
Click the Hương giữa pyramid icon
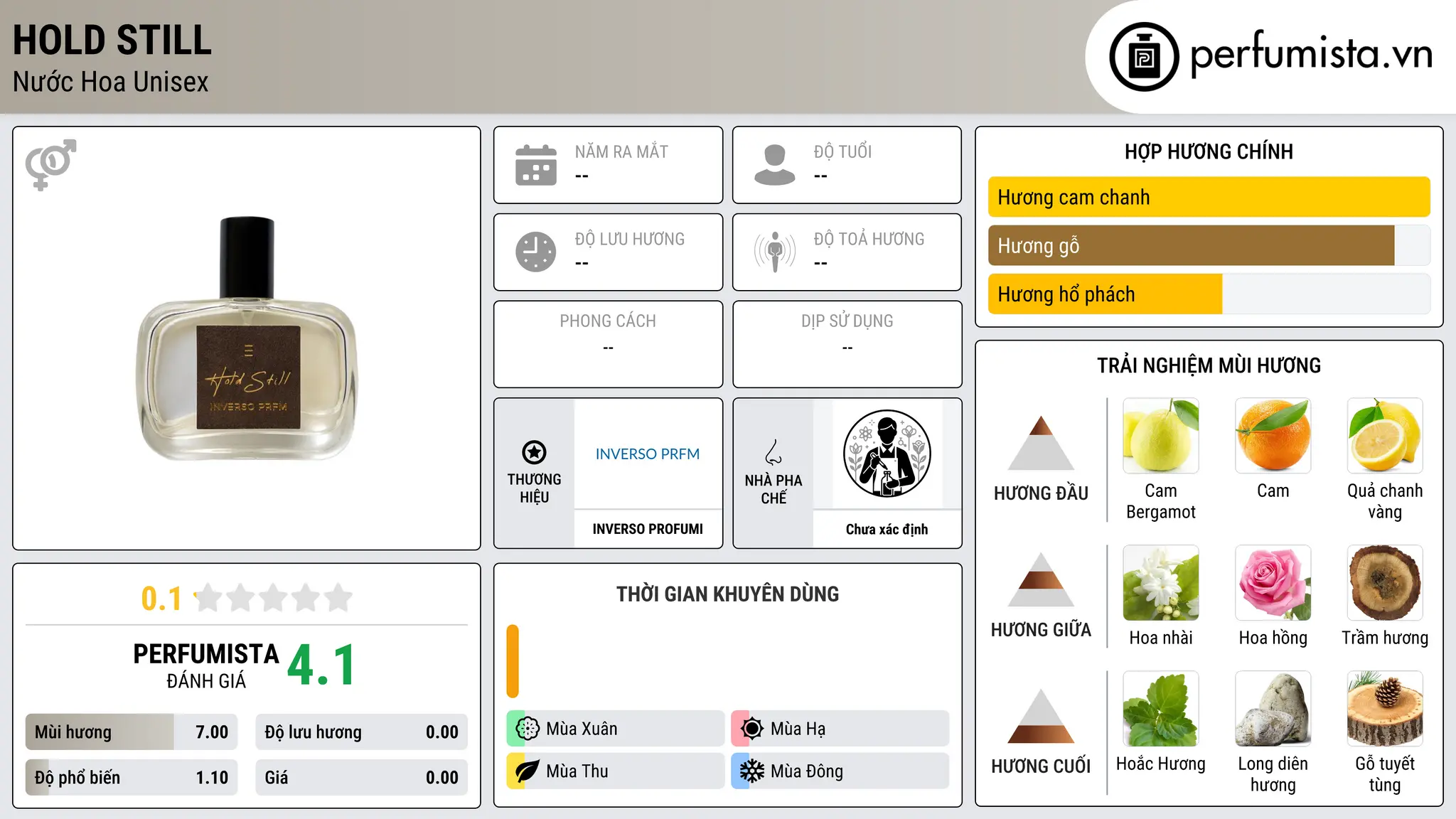(x=1041, y=579)
